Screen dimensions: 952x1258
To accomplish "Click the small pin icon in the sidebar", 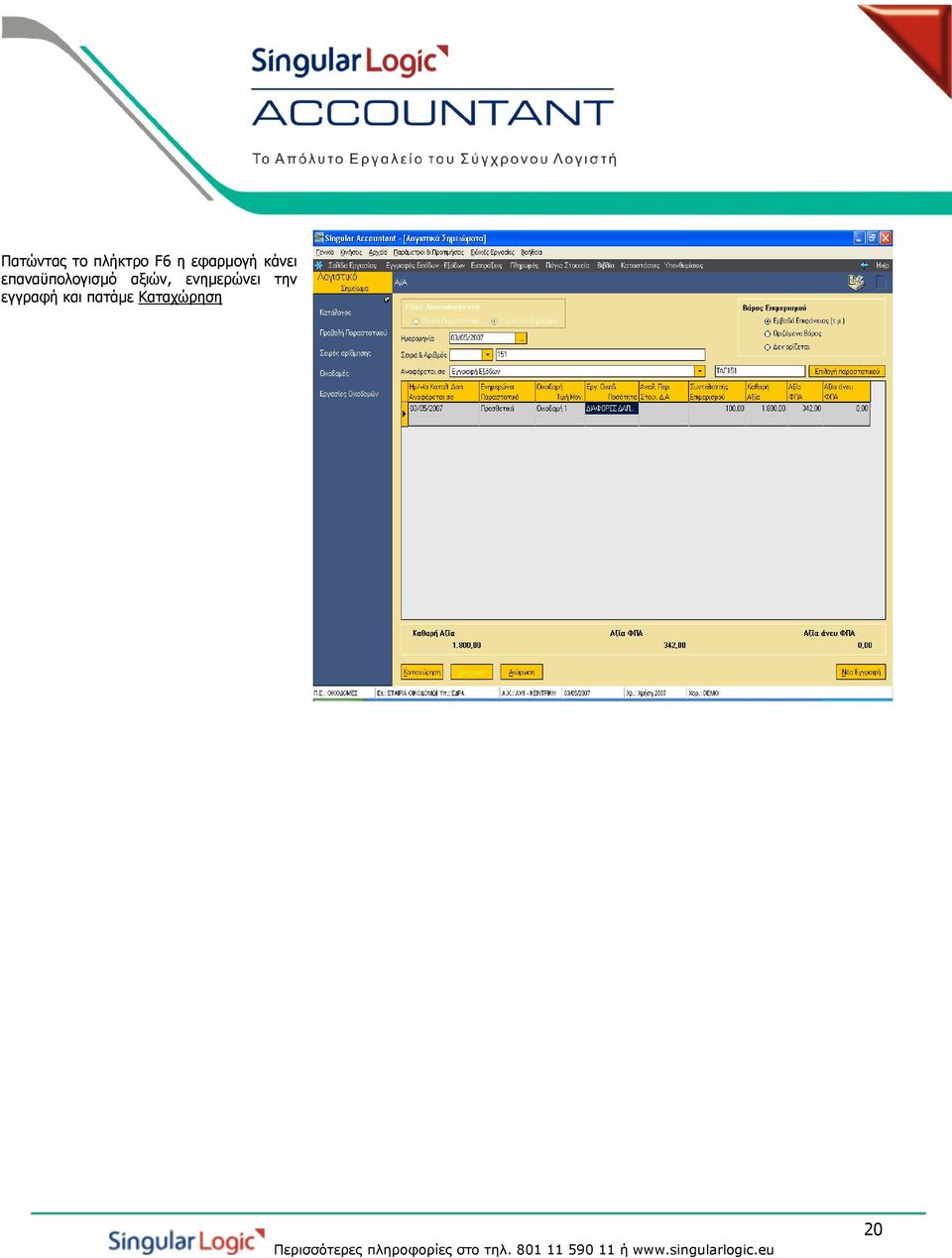I will click(x=387, y=300).
